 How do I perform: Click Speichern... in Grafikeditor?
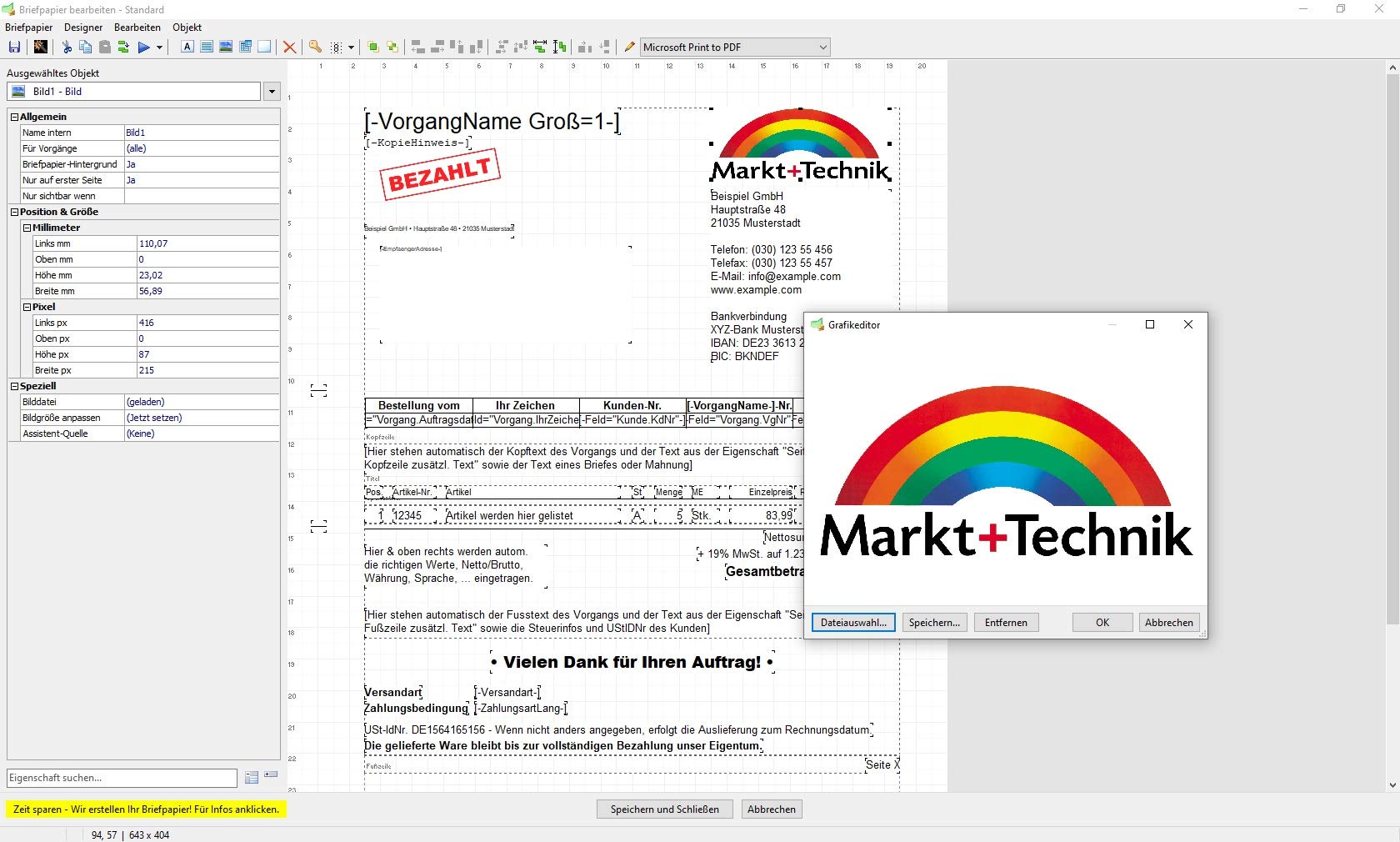point(934,623)
